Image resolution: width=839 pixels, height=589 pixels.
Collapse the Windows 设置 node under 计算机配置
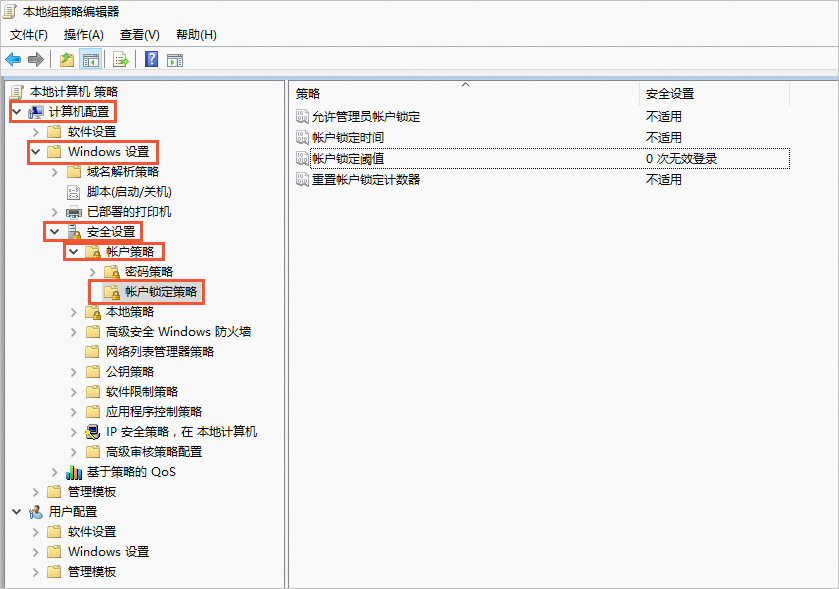(x=36, y=152)
